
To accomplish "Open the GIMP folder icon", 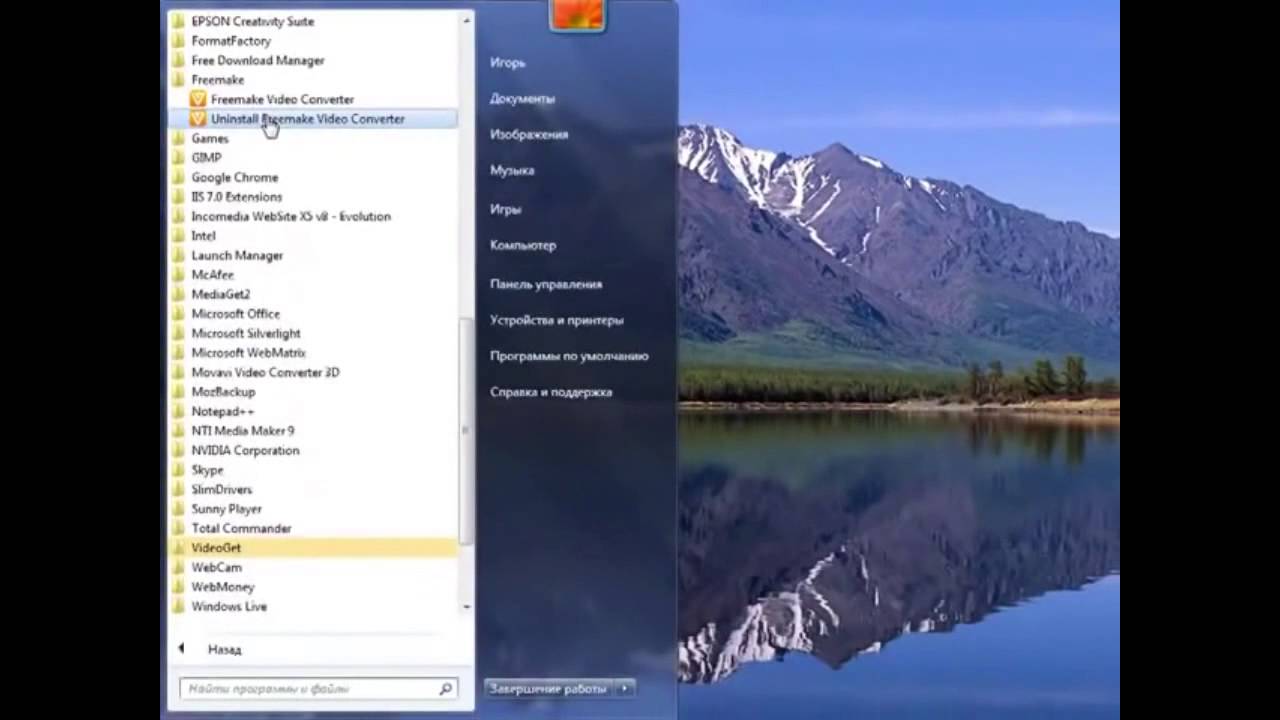I will [178, 158].
